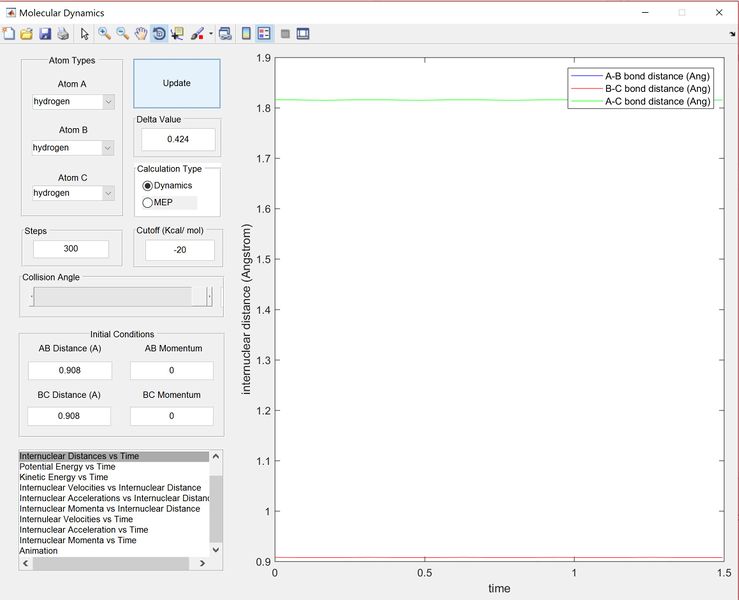Select Potential Energy vs Time plot
739x600 pixels.
[x=68, y=467]
